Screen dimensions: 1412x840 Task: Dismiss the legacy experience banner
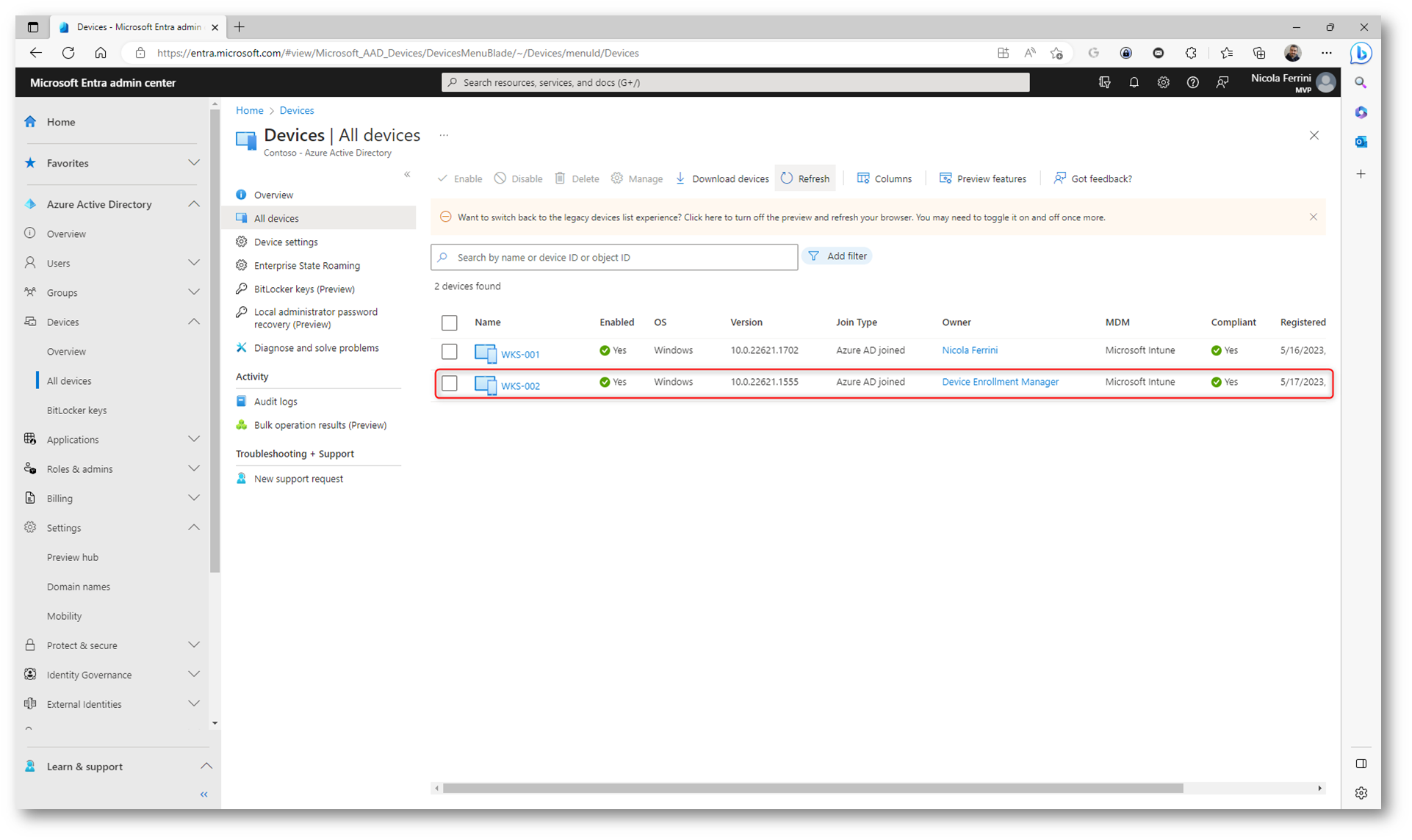click(1313, 217)
